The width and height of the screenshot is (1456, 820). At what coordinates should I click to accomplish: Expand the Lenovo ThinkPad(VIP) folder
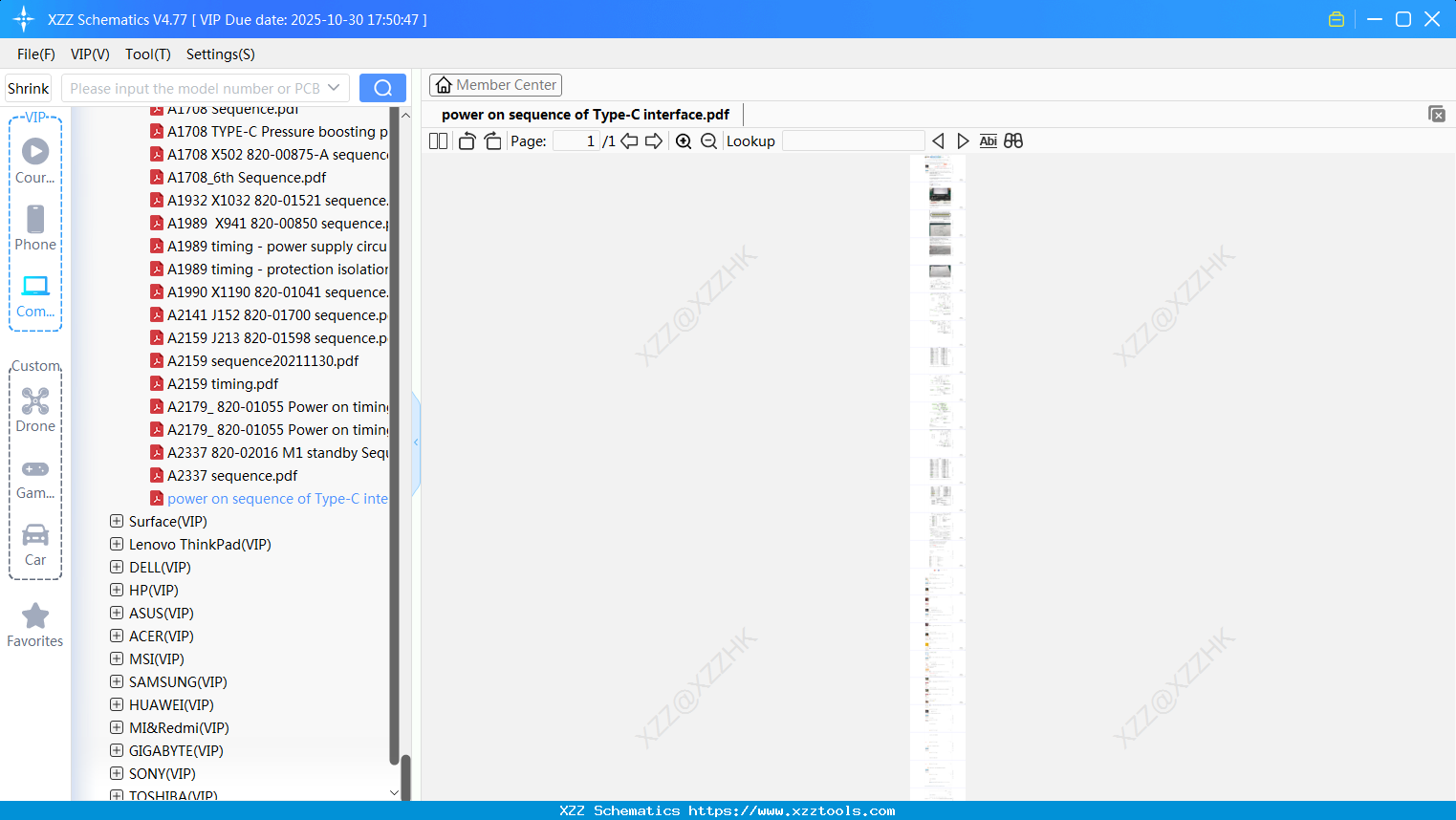117,544
